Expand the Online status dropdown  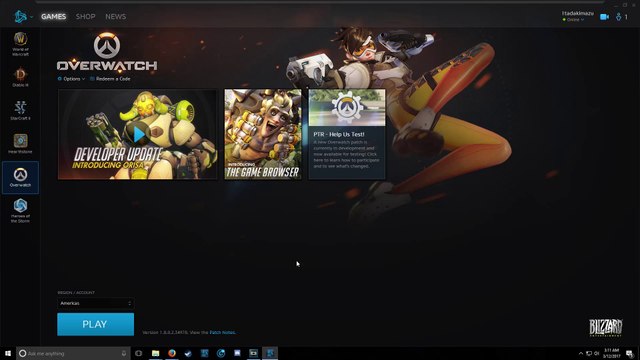coord(573,20)
